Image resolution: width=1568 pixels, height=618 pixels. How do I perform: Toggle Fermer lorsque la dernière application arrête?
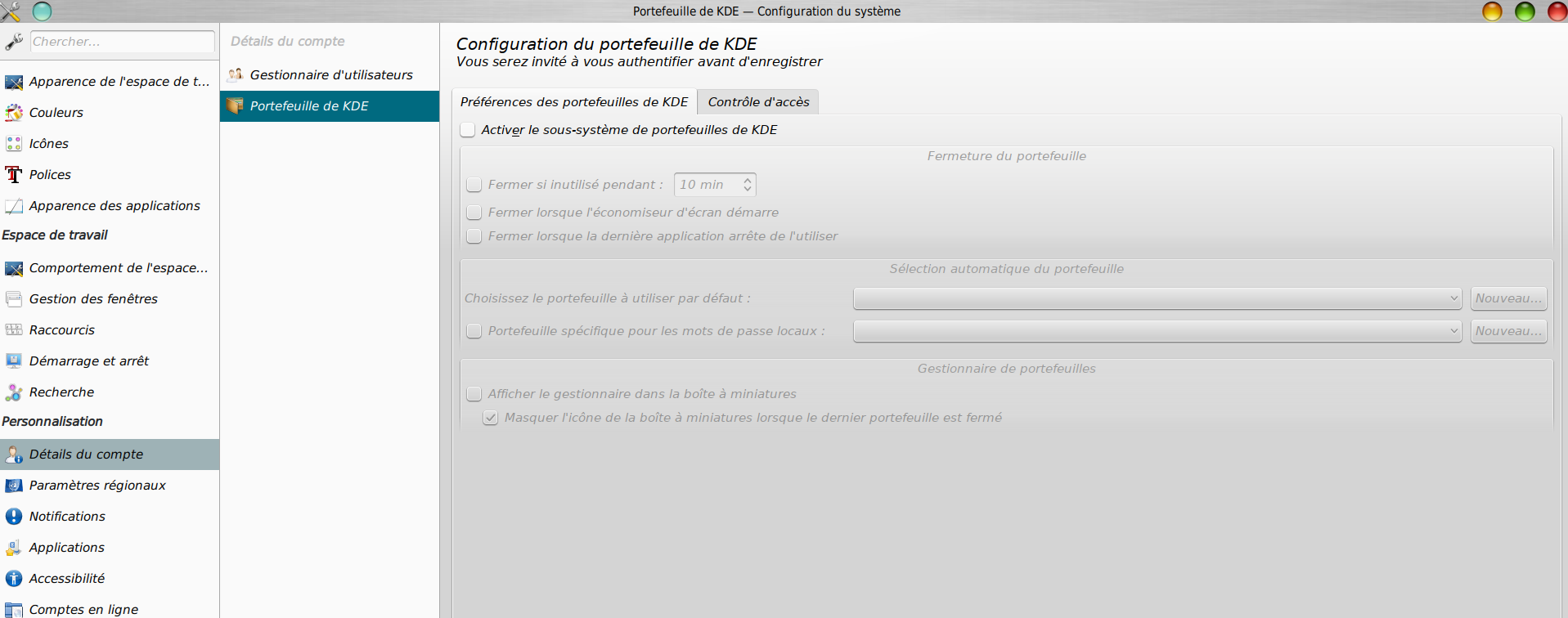pyautogui.click(x=474, y=236)
